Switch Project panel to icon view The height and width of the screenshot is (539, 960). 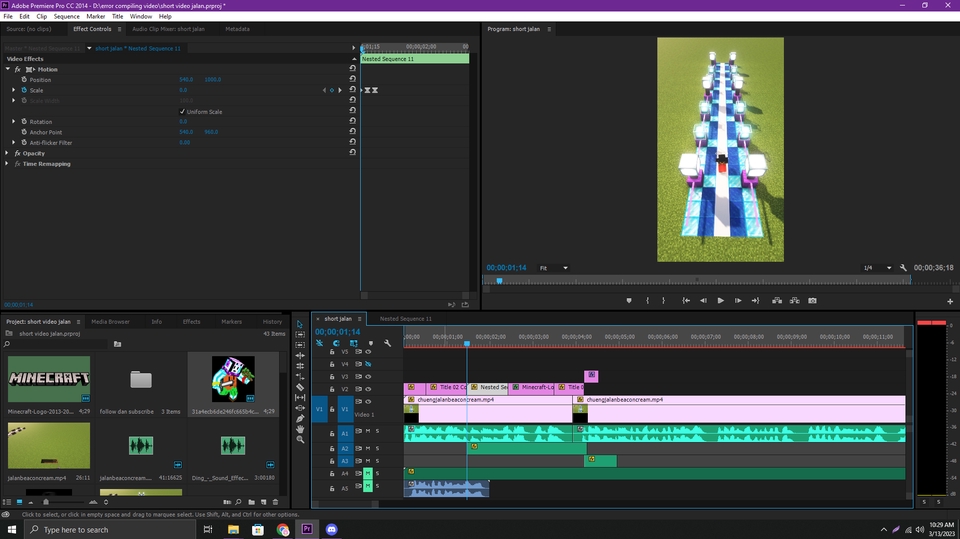(19, 502)
